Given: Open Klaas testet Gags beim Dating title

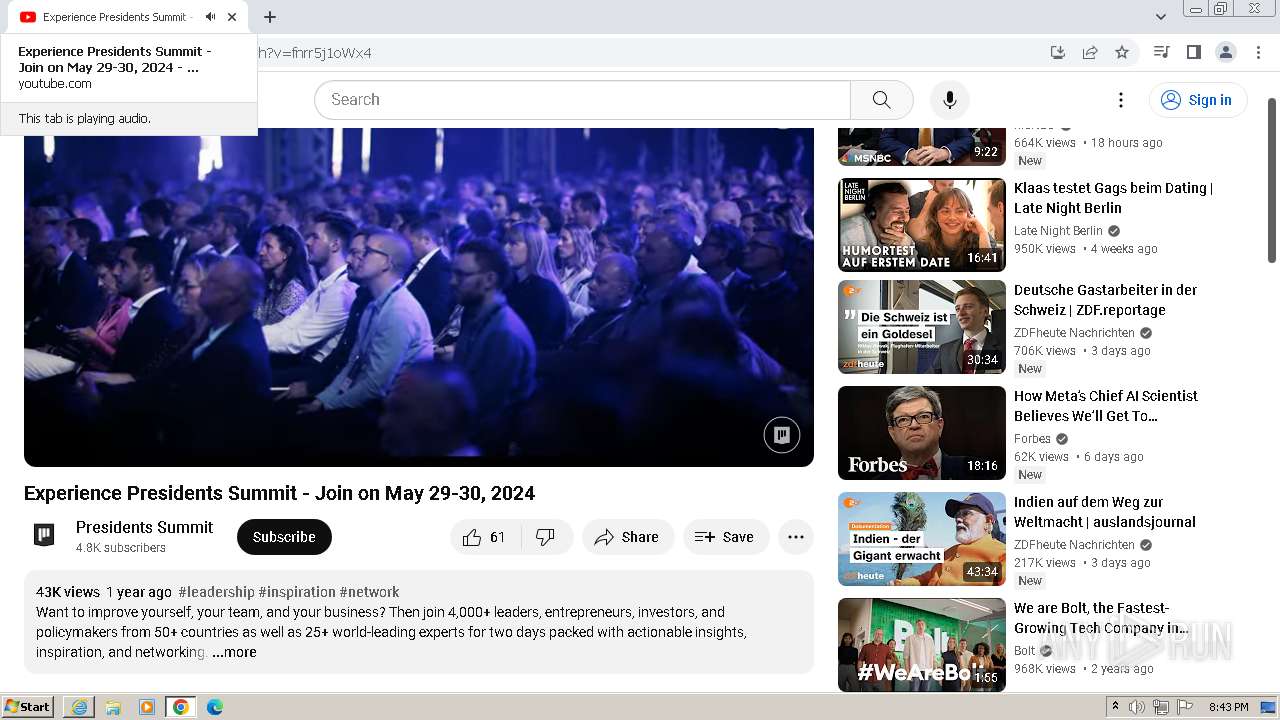Looking at the screenshot, I should 1113,198.
